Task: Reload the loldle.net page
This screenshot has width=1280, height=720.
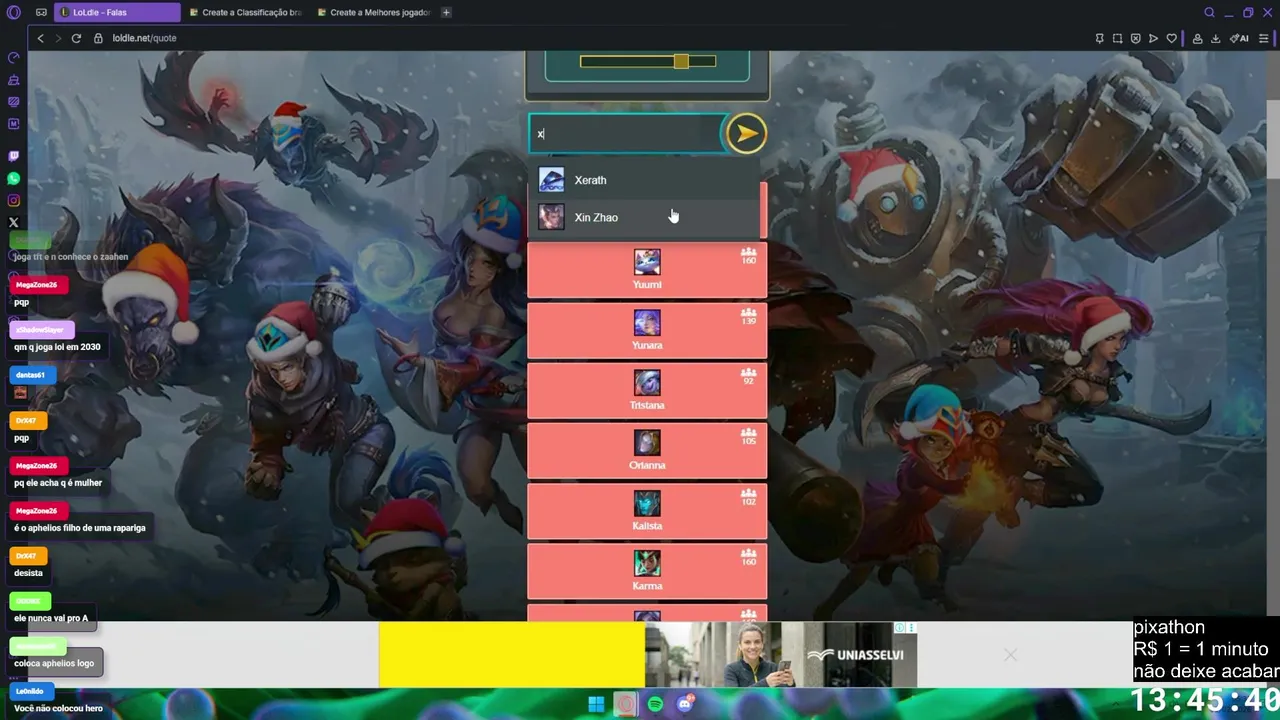Action: pos(76,38)
